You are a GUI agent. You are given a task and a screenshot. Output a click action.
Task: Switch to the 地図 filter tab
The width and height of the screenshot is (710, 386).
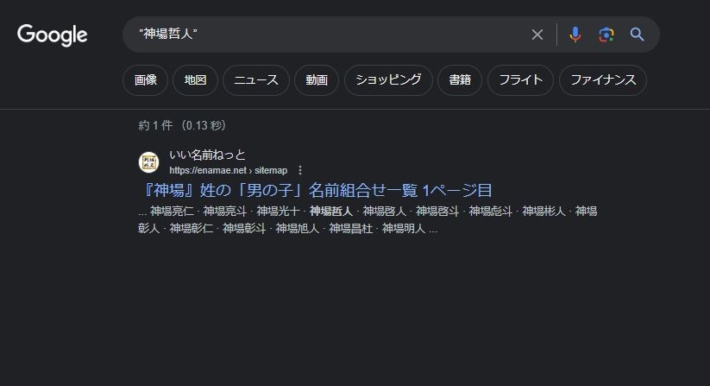pyautogui.click(x=195, y=80)
